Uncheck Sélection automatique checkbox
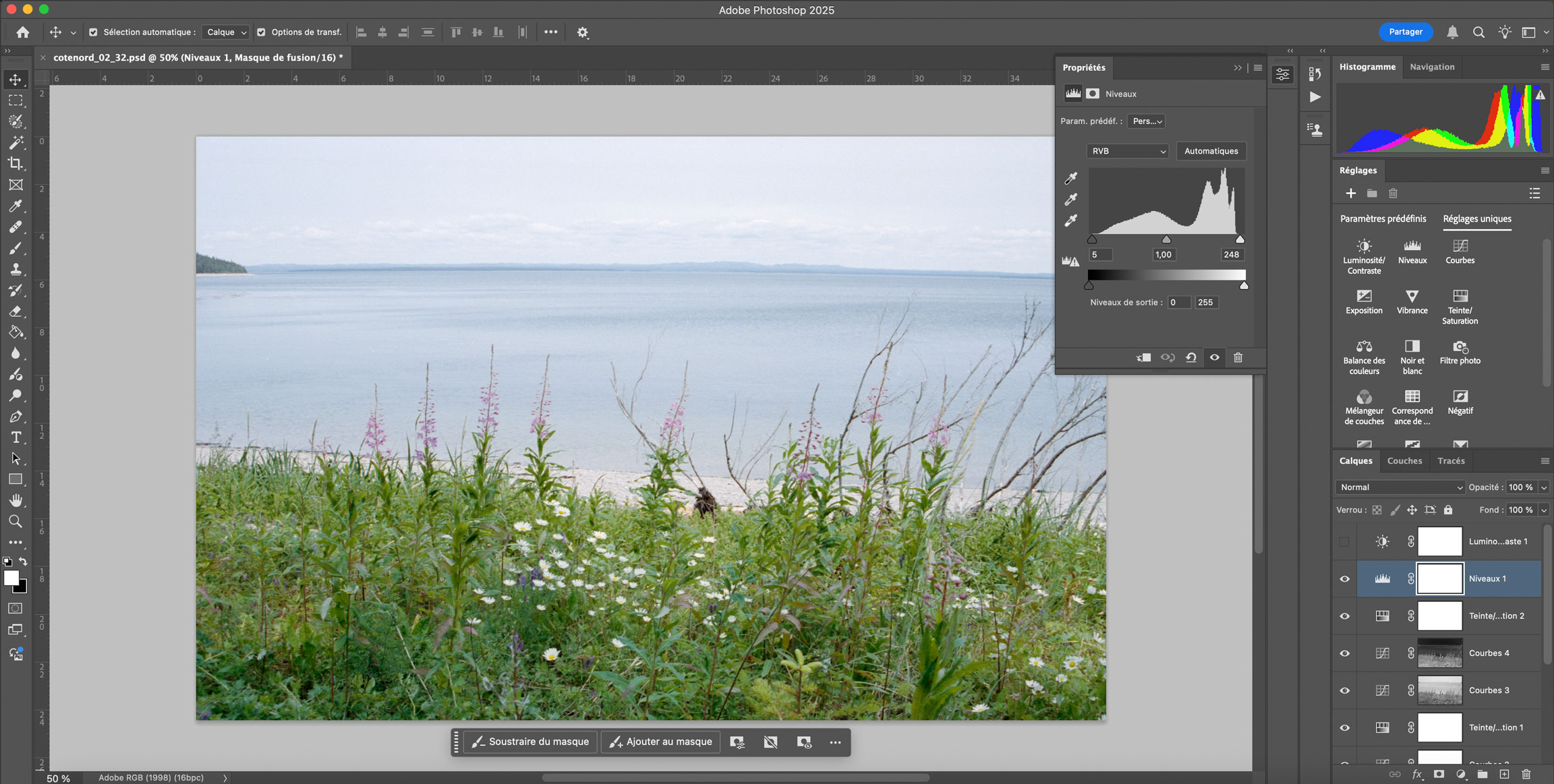This screenshot has width=1554, height=784. coord(93,32)
